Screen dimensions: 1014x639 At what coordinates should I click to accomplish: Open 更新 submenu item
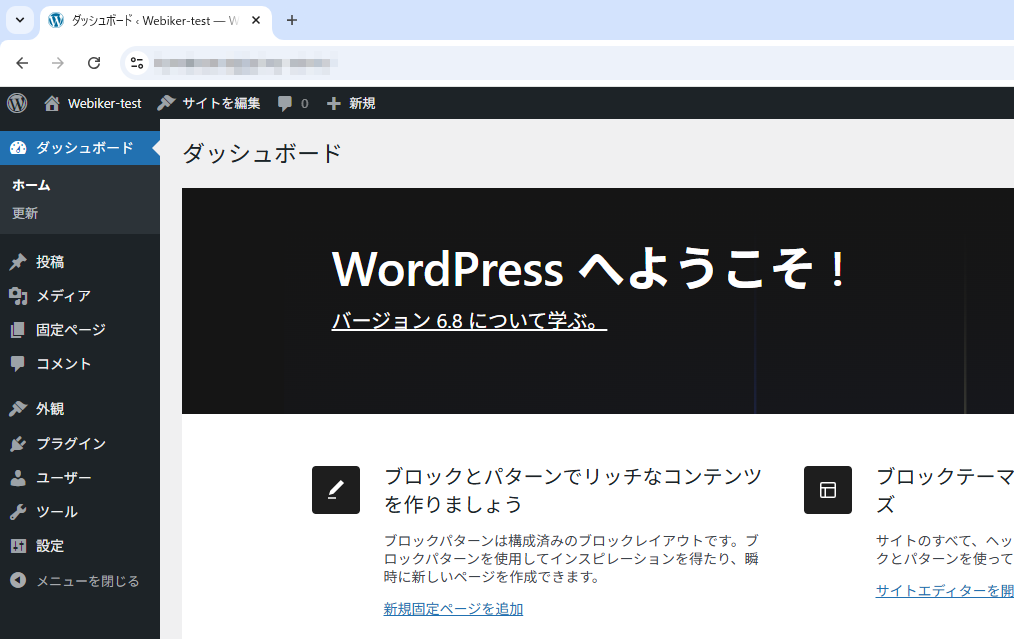click(x=25, y=213)
